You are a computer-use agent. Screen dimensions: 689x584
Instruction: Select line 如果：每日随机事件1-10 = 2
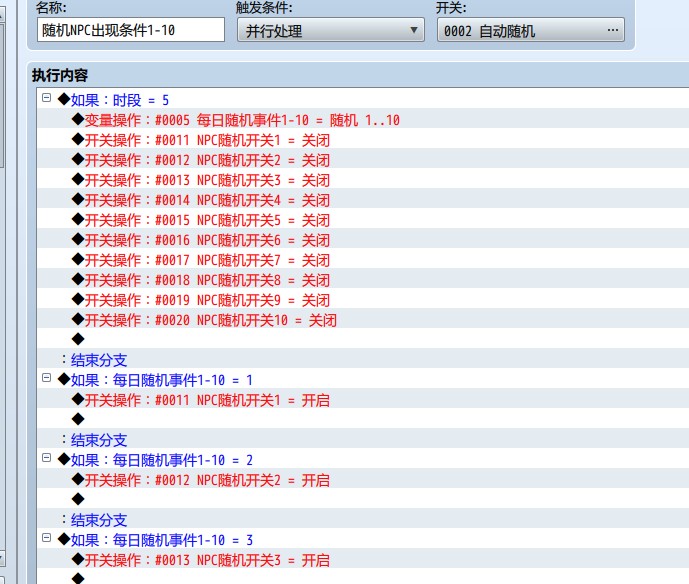coord(363,460)
